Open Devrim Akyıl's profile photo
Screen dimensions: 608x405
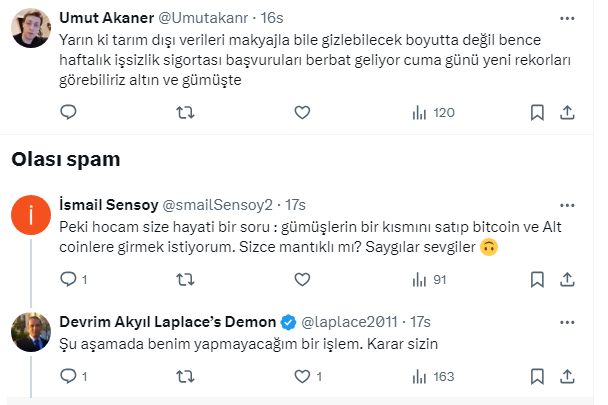point(31,331)
